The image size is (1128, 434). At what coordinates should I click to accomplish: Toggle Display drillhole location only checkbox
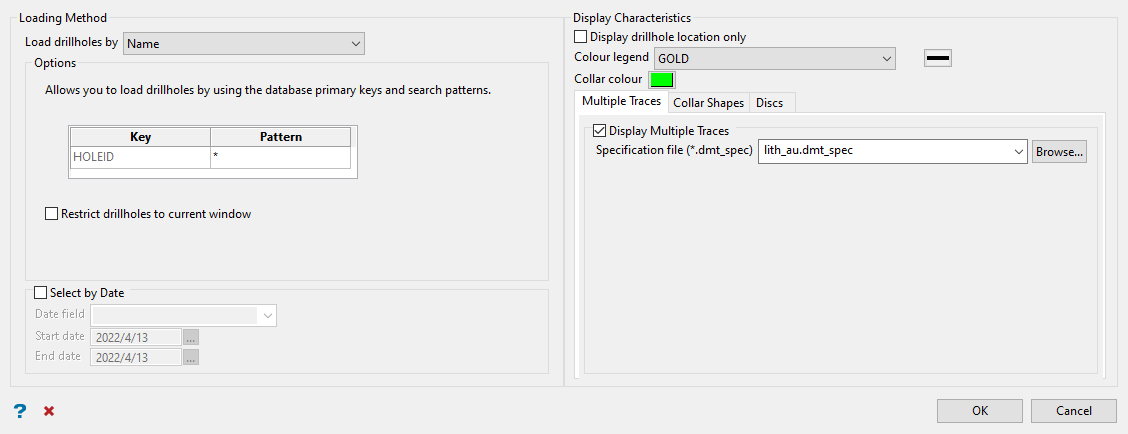[581, 37]
